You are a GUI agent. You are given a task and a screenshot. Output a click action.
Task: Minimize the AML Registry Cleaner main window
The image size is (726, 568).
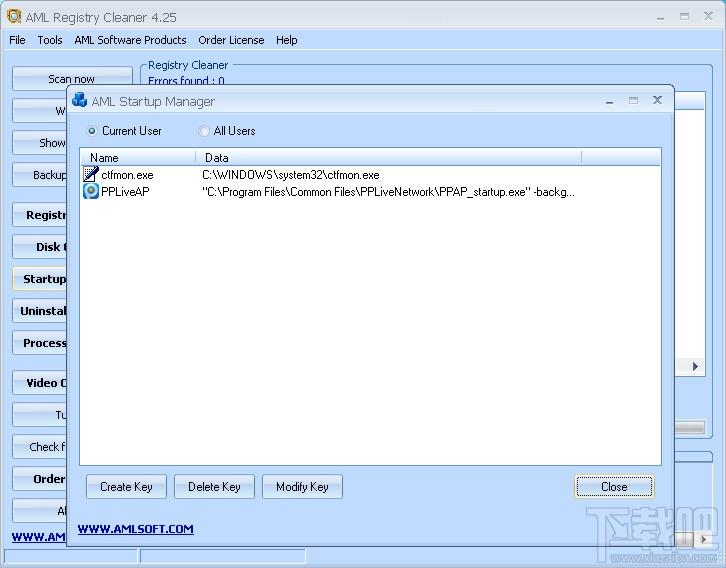point(660,18)
